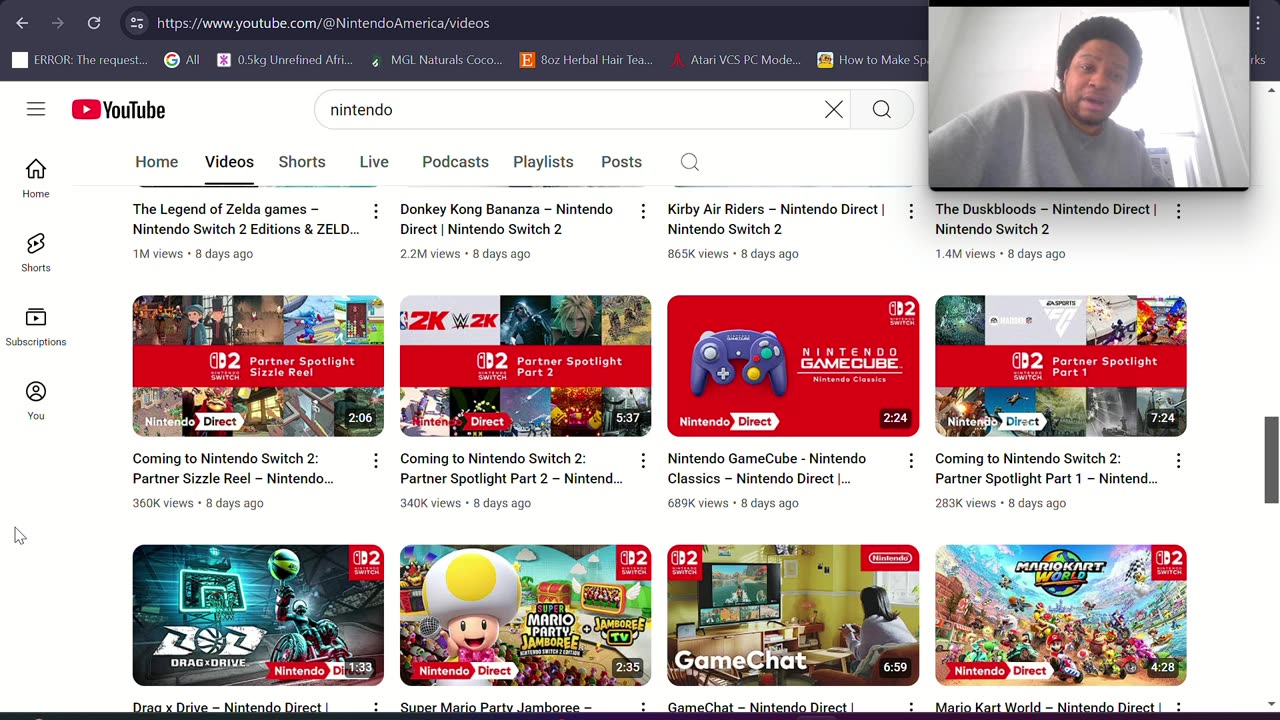Viewport: 1280px width, 720px height.
Task: Open Home in the left sidebar
Action: click(x=36, y=178)
